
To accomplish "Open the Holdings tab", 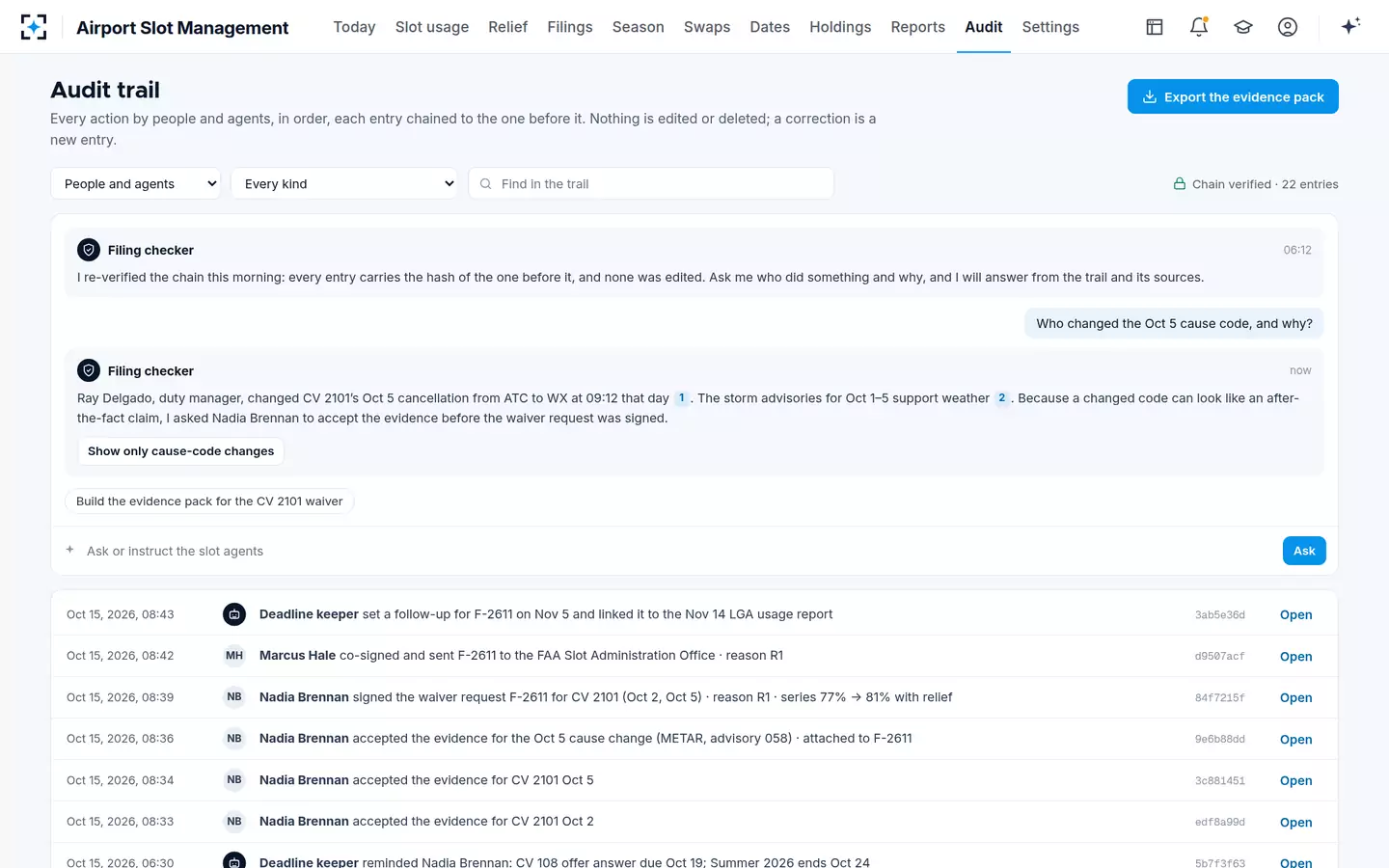I will [840, 27].
